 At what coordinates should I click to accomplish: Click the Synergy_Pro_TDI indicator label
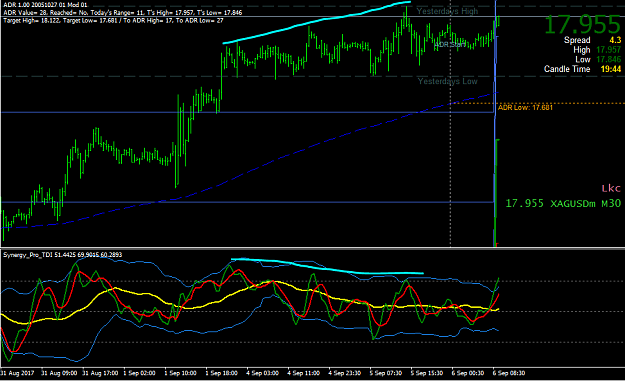pyautogui.click(x=63, y=255)
